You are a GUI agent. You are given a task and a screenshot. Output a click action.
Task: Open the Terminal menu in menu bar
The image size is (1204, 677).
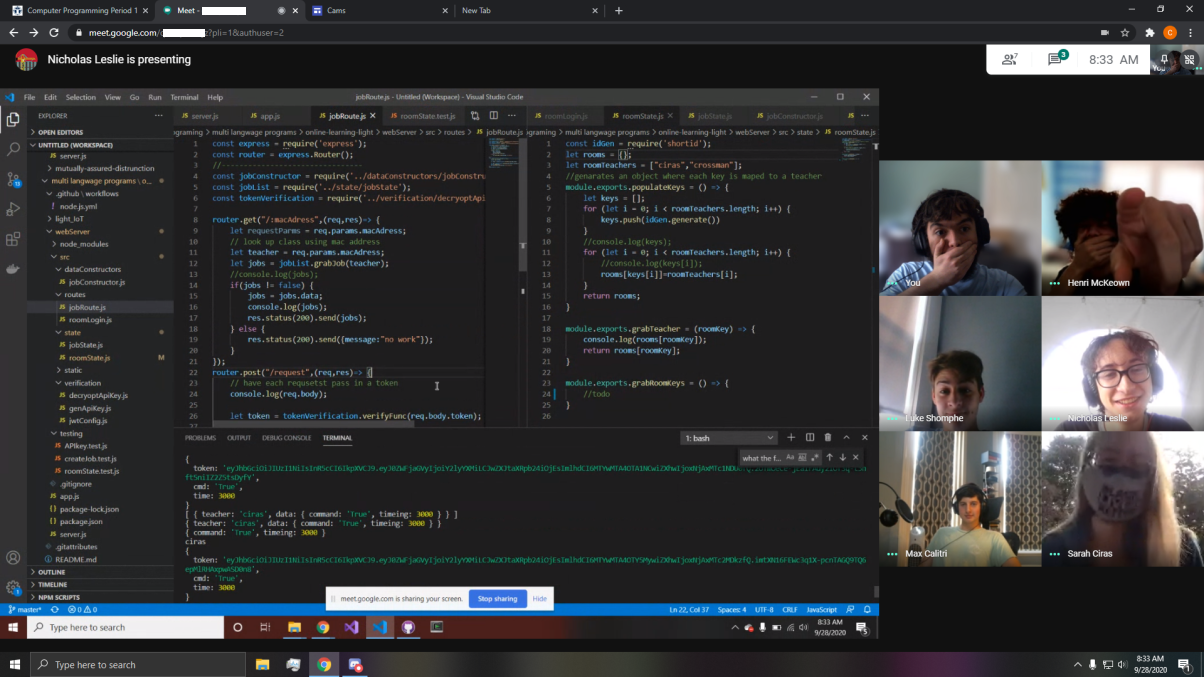click(x=184, y=98)
